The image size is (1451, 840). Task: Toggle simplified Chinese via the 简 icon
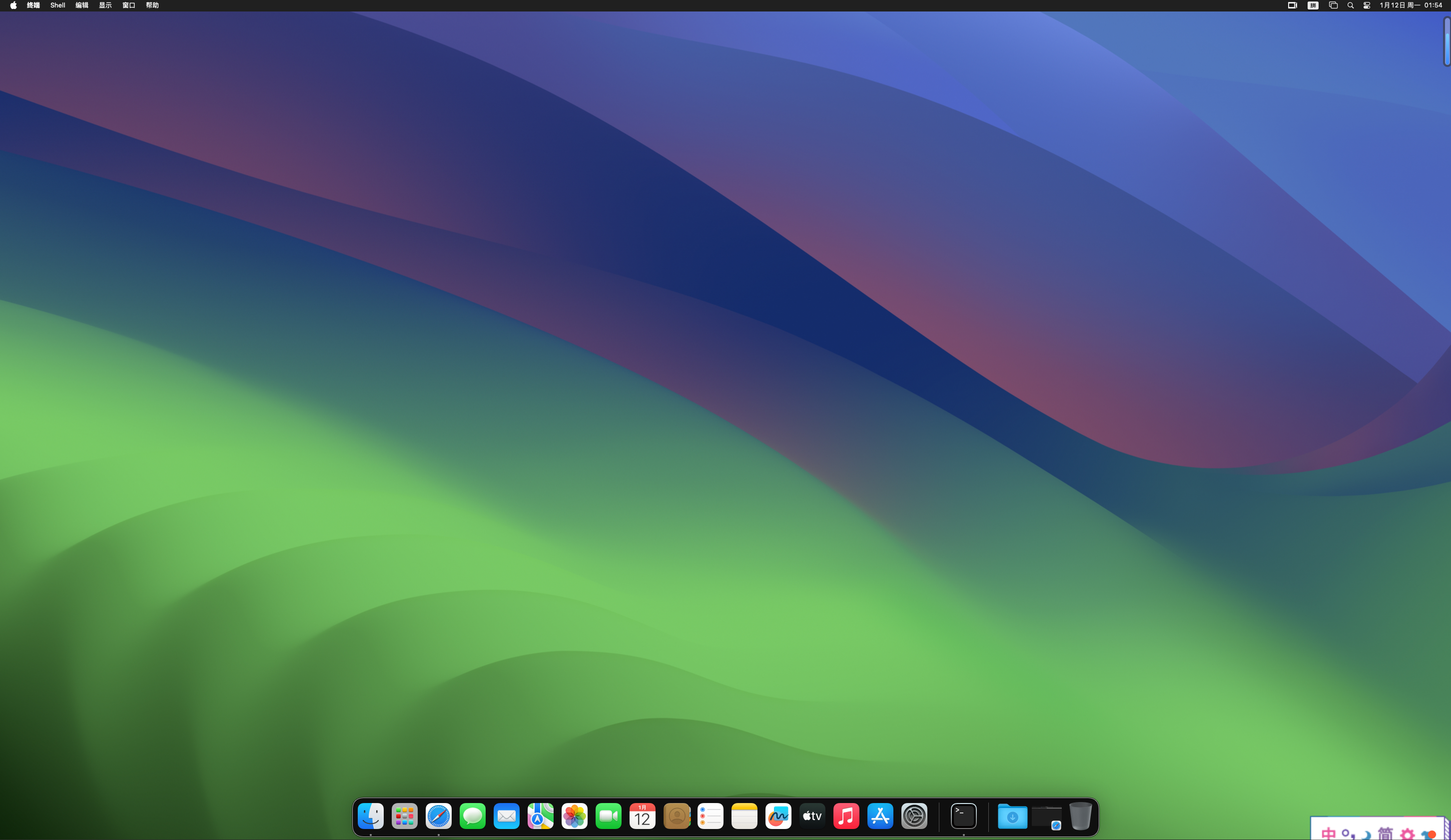coord(1386,834)
